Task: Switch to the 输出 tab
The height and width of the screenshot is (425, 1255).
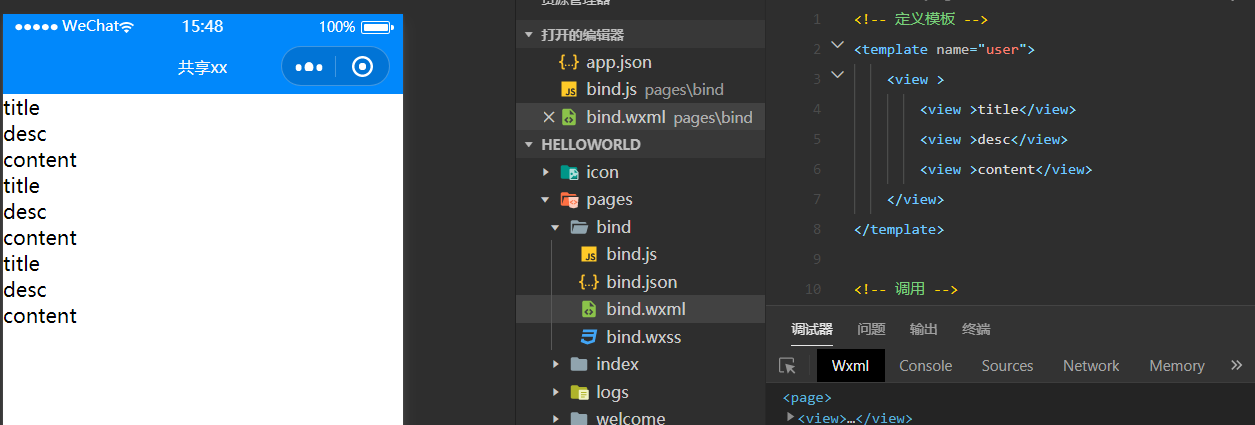Action: 924,329
